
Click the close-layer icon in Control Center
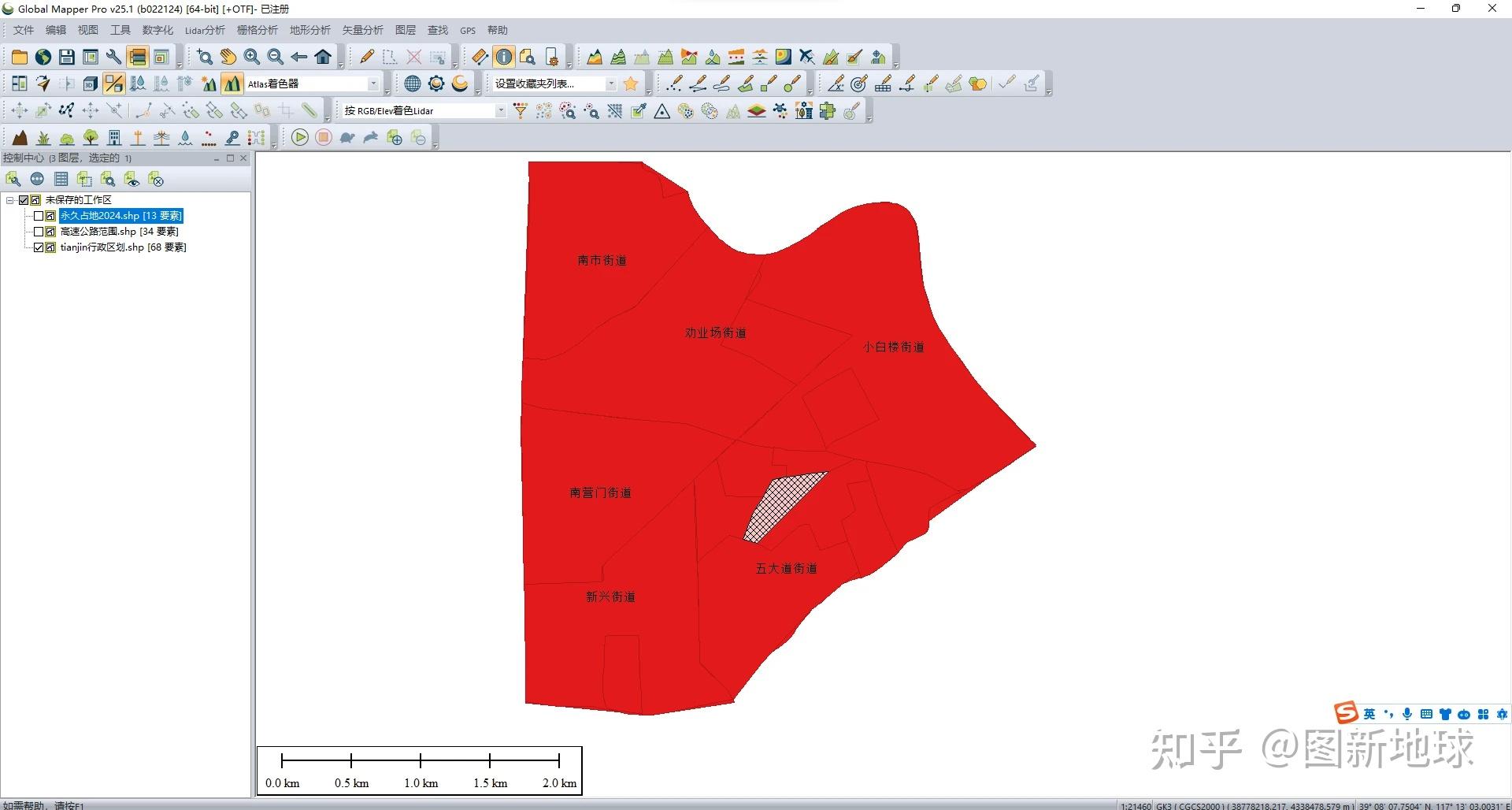click(x=156, y=180)
